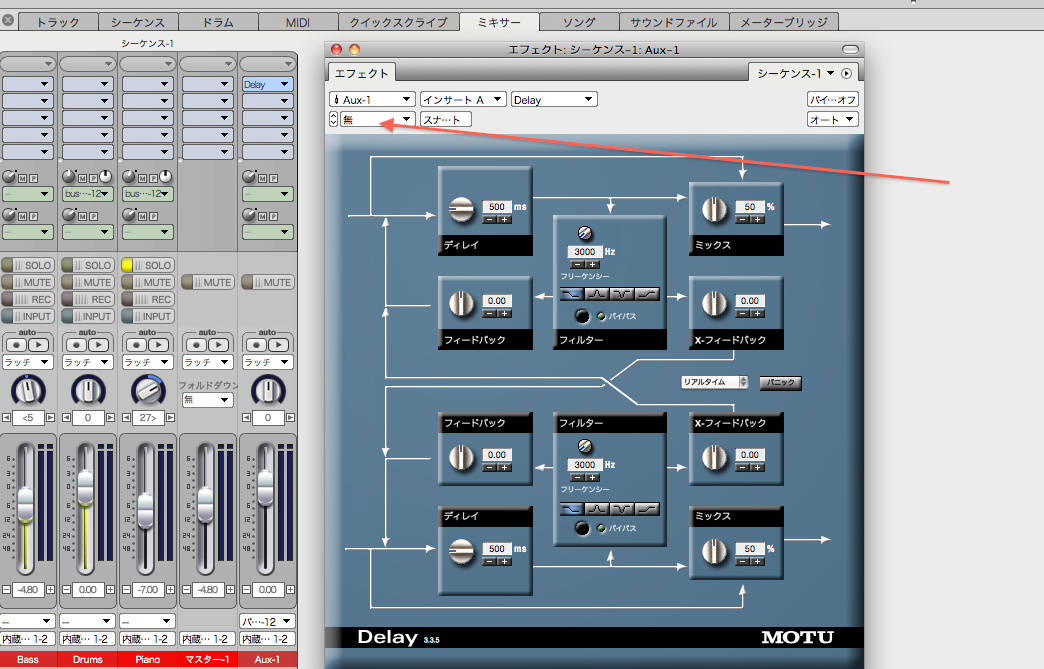Click the バイ…オフ button
This screenshot has width=1044, height=669.
[x=833, y=100]
